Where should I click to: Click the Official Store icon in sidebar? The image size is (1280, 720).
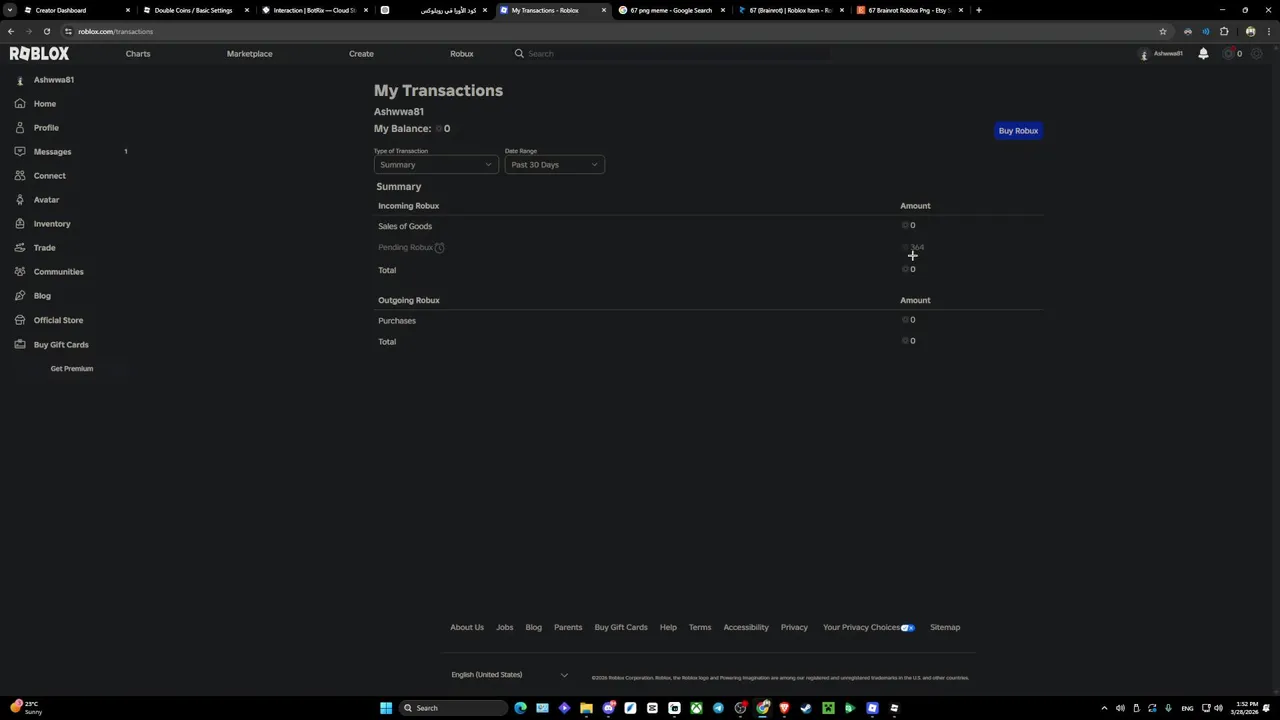(20, 320)
